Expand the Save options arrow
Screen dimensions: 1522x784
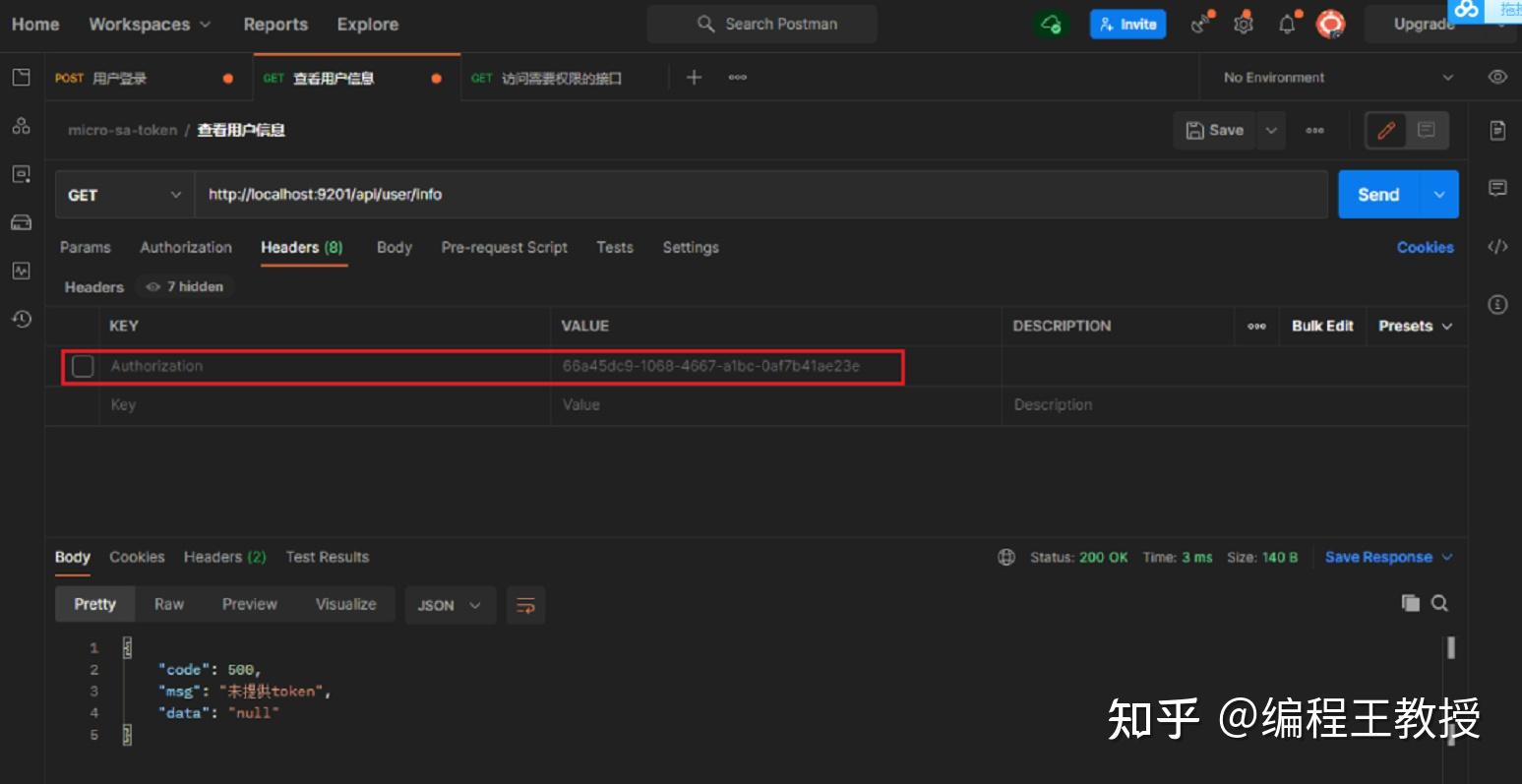point(1271,130)
